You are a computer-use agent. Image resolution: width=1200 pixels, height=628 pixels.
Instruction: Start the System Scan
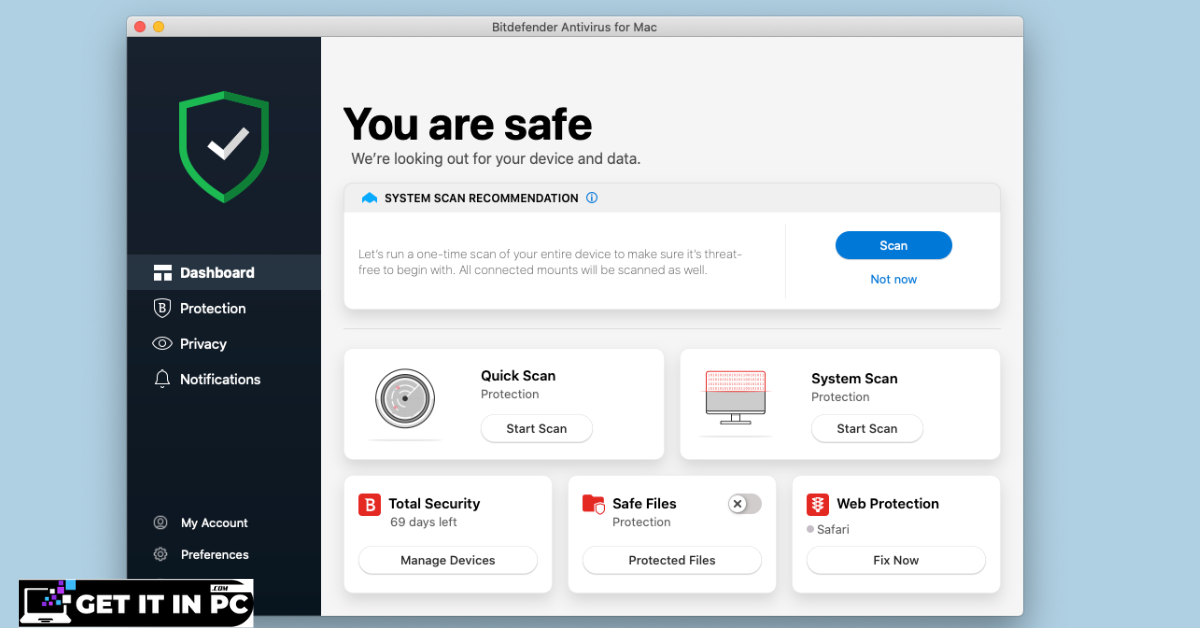point(867,428)
